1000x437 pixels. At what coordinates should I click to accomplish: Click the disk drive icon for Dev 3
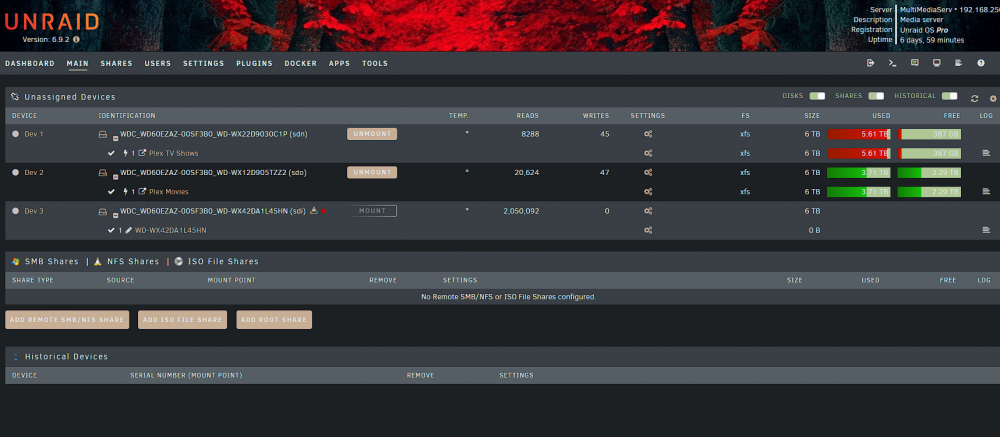102,211
